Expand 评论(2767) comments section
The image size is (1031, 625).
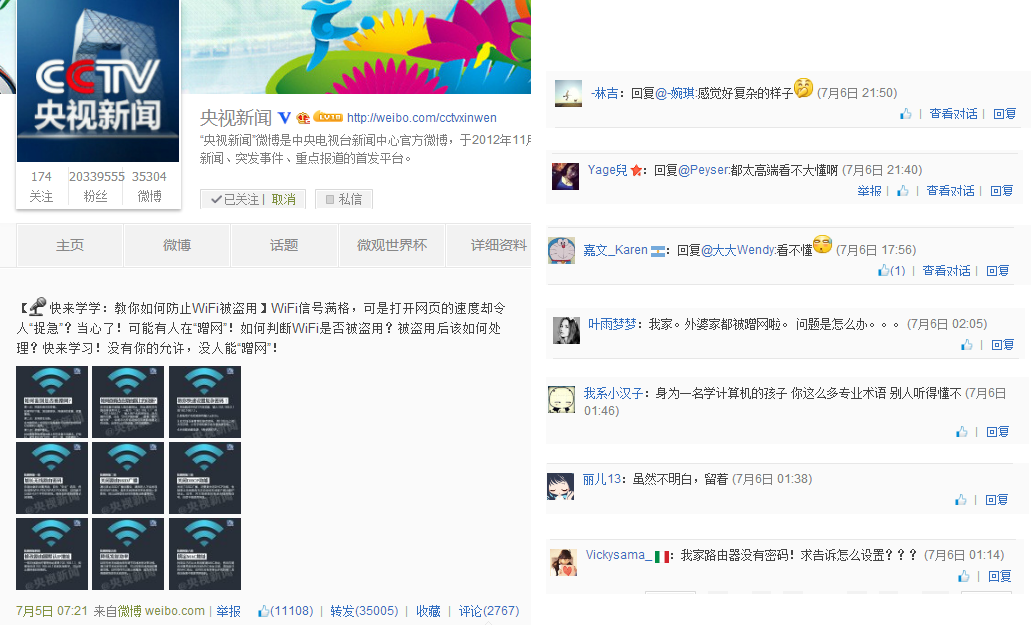click(489, 611)
